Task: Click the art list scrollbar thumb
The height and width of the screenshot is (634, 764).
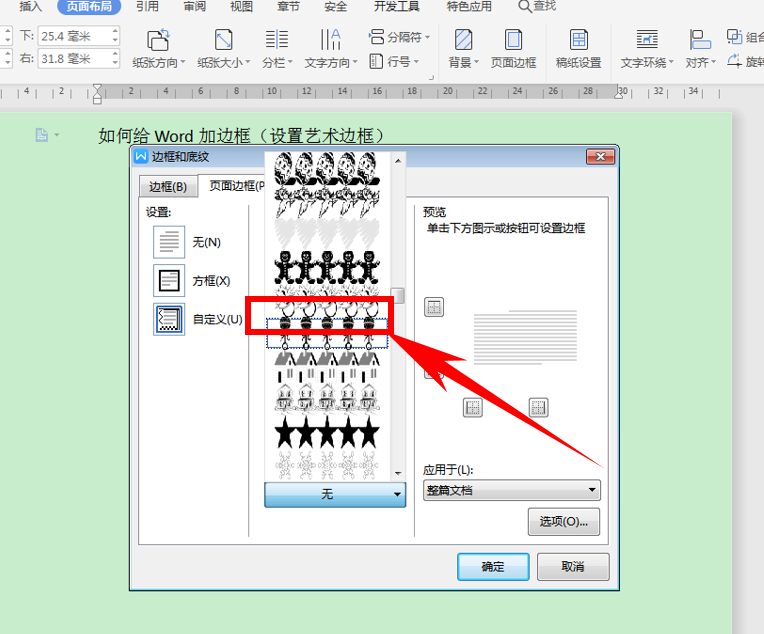Action: pyautogui.click(x=398, y=295)
